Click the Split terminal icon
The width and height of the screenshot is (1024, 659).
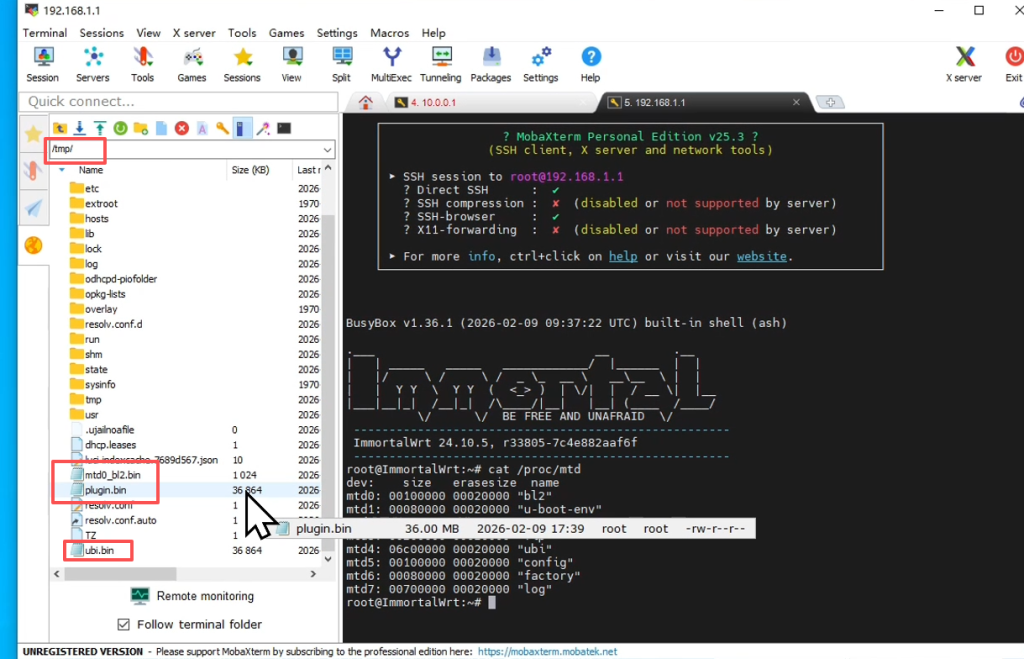341,63
